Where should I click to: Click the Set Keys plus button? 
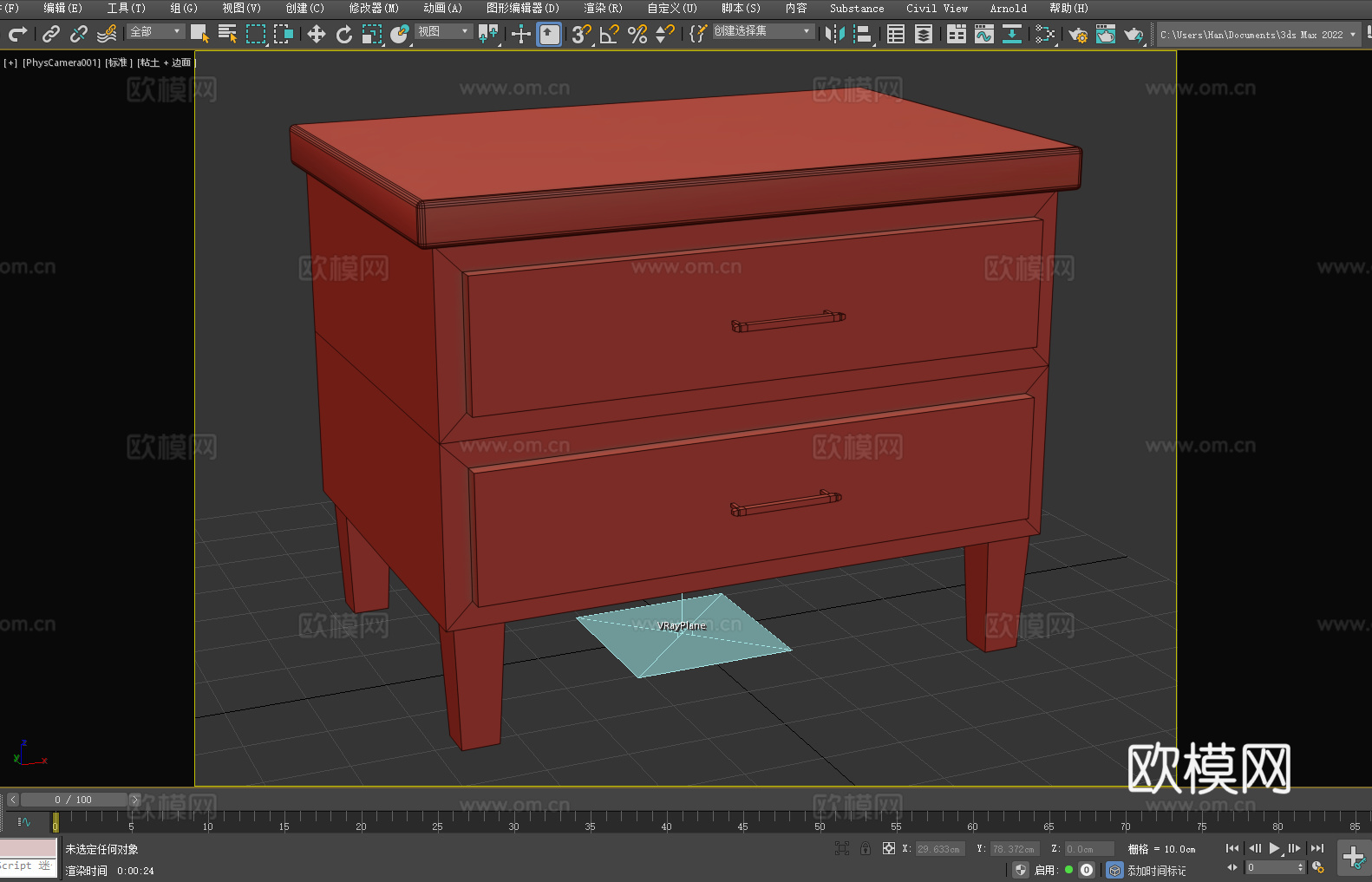[1354, 858]
